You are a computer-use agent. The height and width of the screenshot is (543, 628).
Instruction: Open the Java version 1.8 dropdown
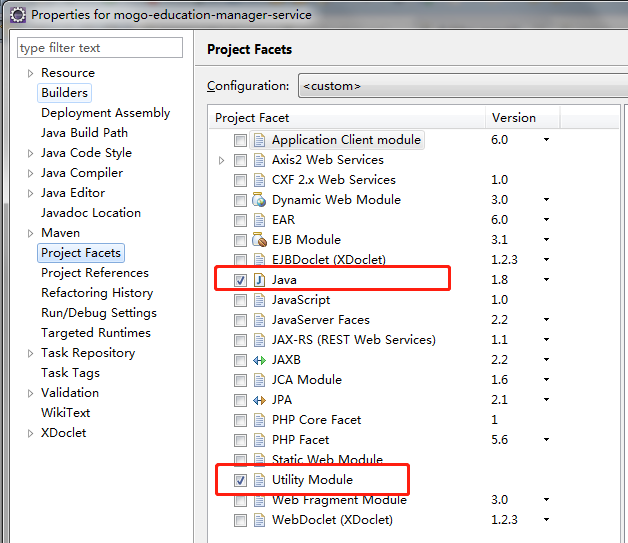pyautogui.click(x=546, y=280)
